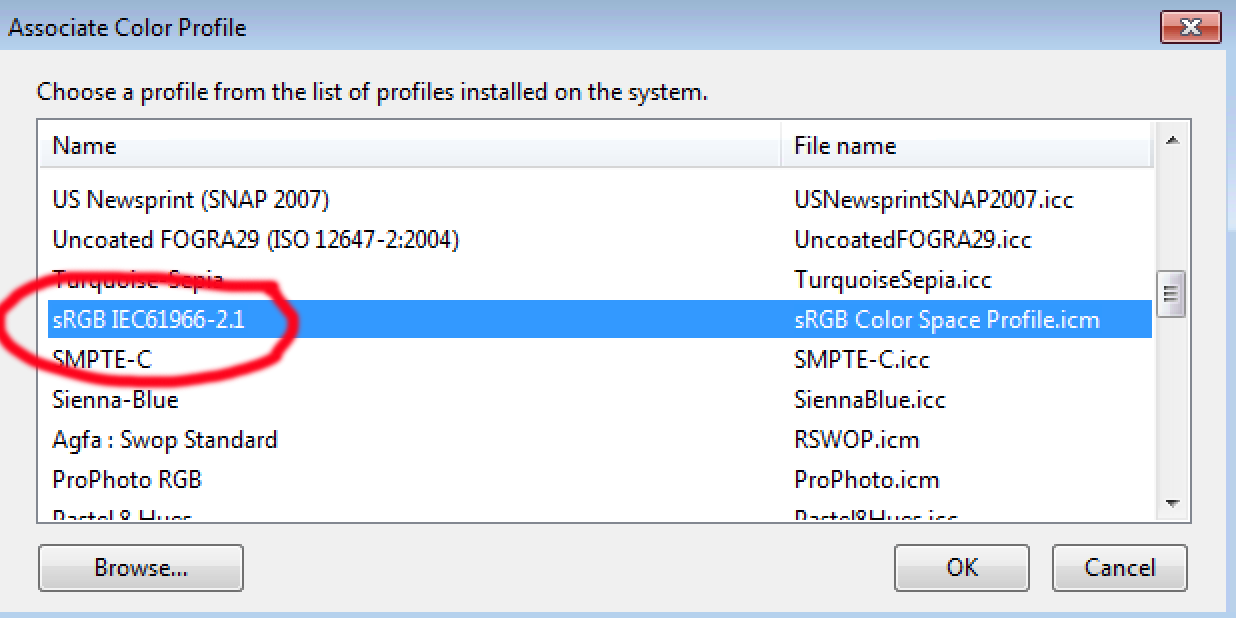Confirm selection with OK
1236x618 pixels.
tap(961, 567)
